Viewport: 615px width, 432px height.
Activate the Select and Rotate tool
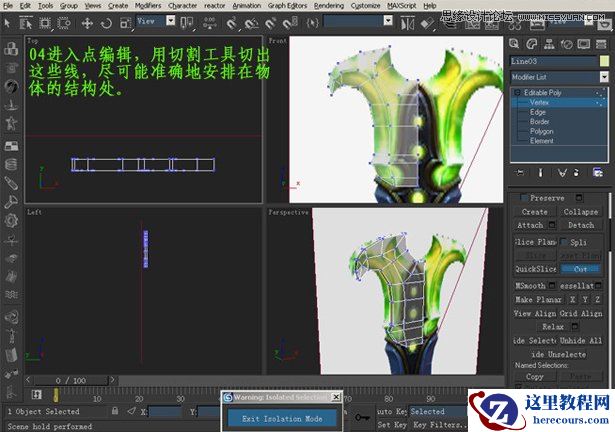[106, 24]
